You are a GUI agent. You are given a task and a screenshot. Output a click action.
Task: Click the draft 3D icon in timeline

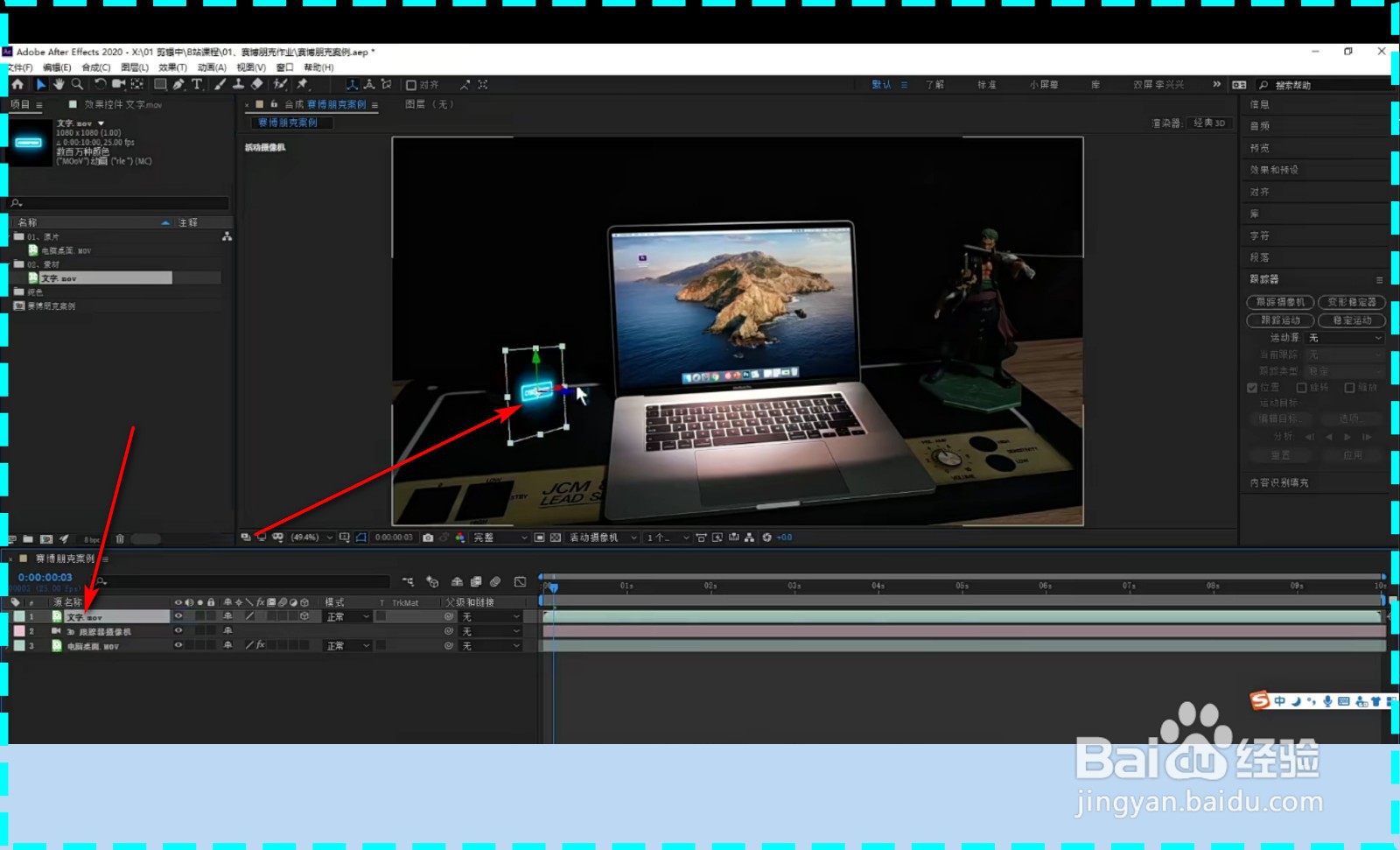click(432, 581)
